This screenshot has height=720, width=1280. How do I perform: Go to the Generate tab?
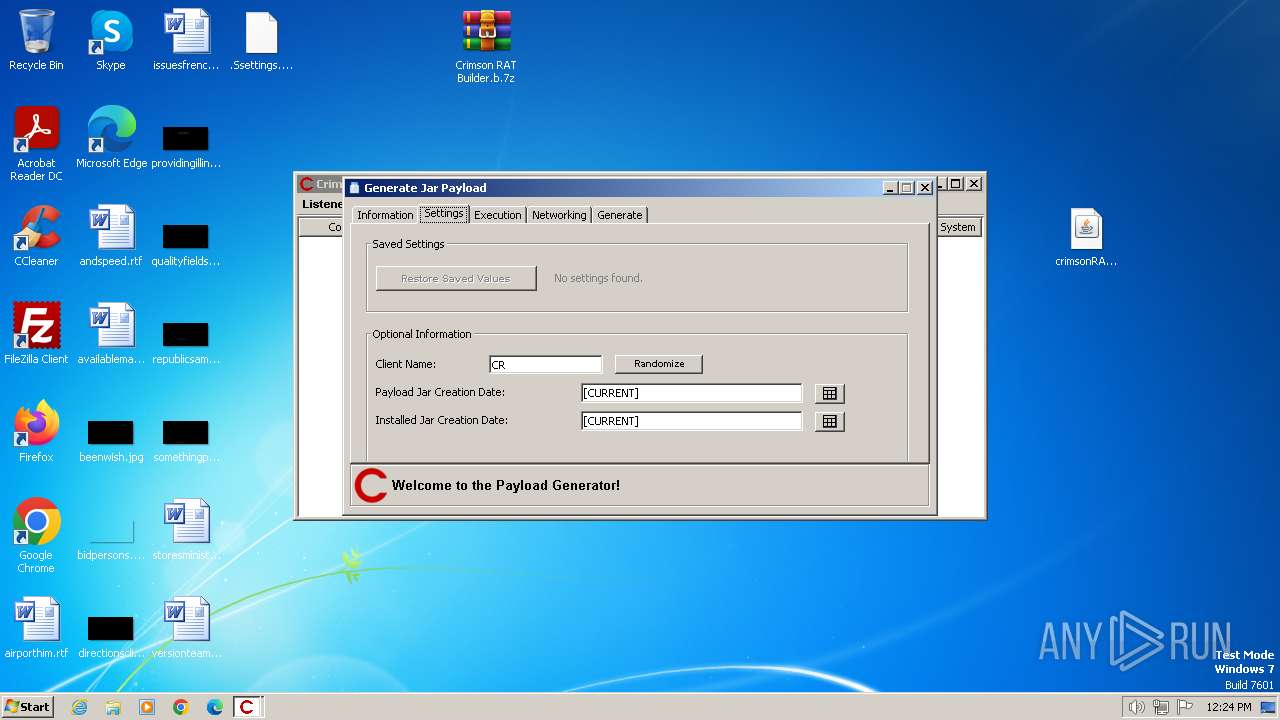point(620,215)
